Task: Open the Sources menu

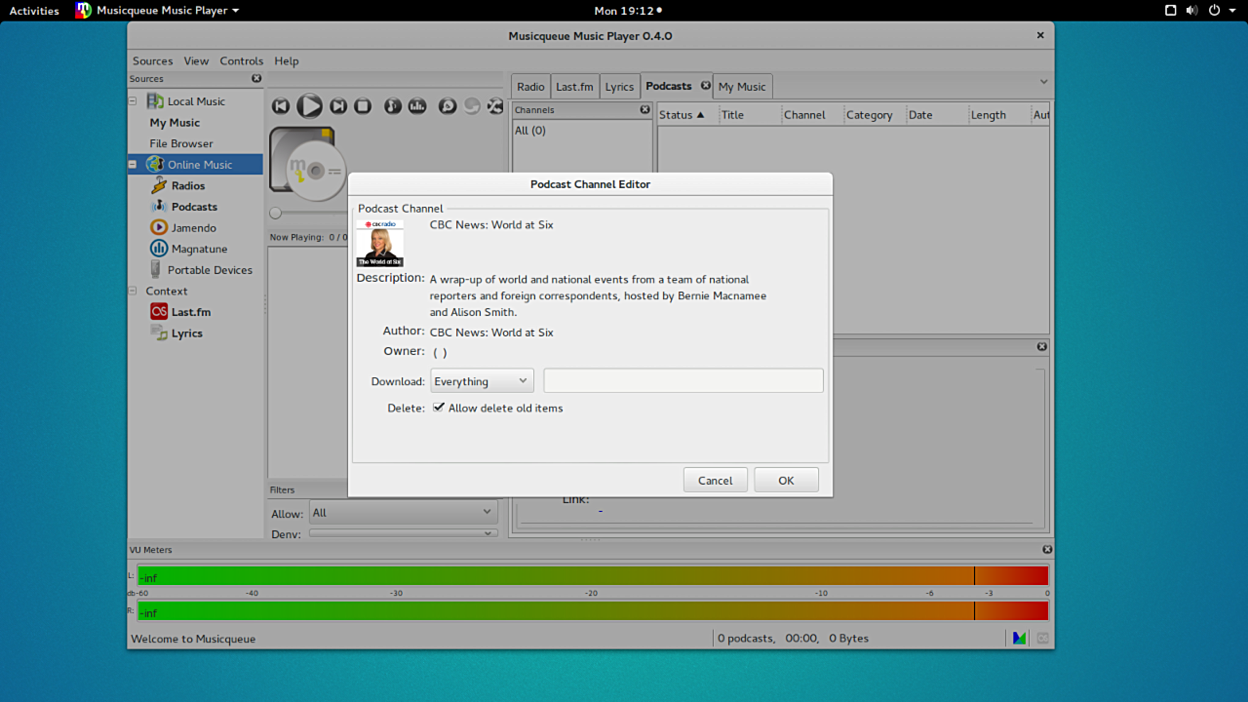Action: (153, 61)
